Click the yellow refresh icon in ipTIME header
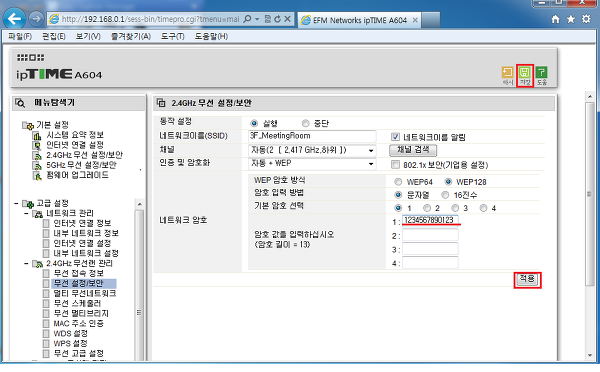This screenshot has width=600, height=372. pyautogui.click(x=507, y=72)
